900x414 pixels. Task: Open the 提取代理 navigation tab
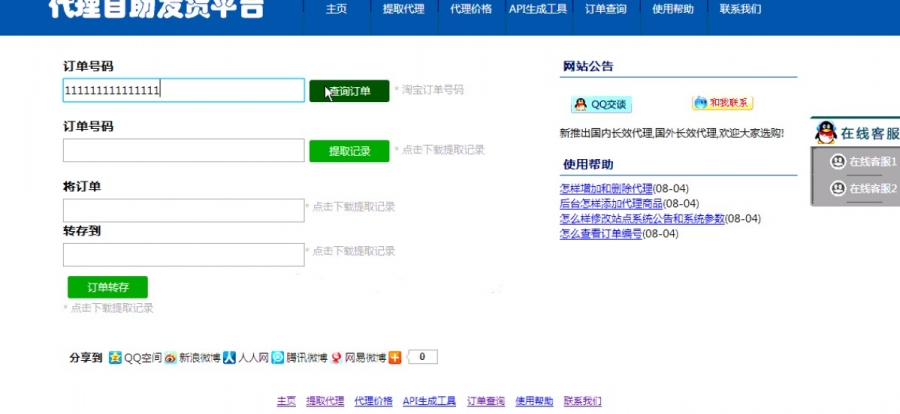pos(404,9)
